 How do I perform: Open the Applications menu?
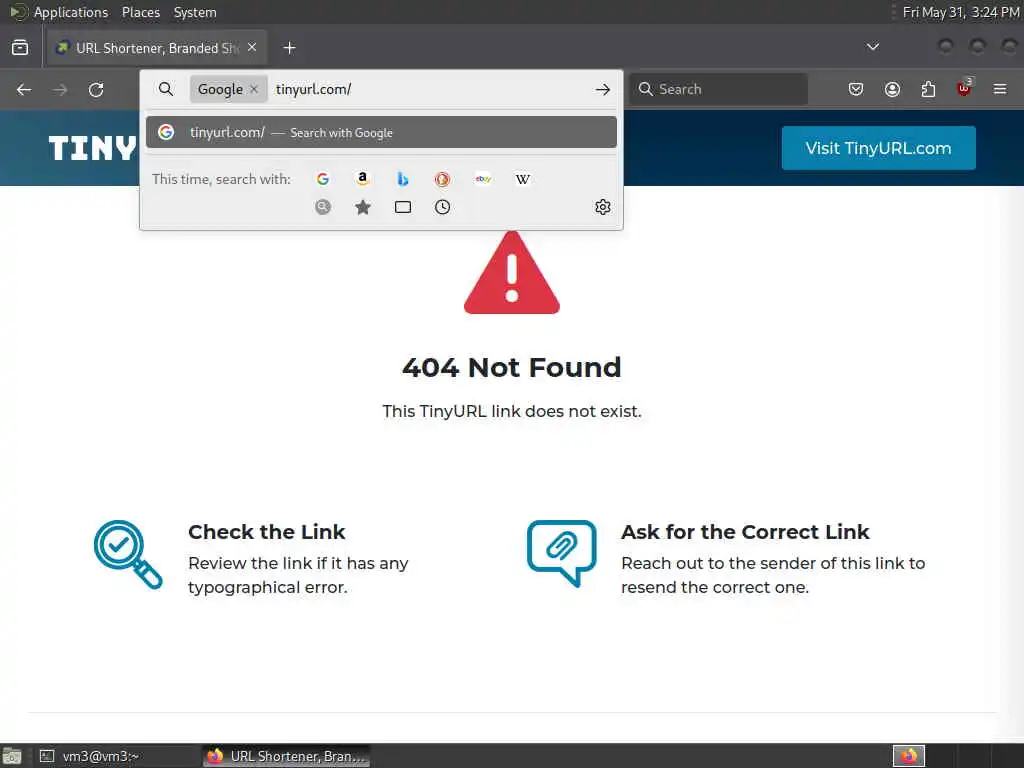[x=71, y=12]
